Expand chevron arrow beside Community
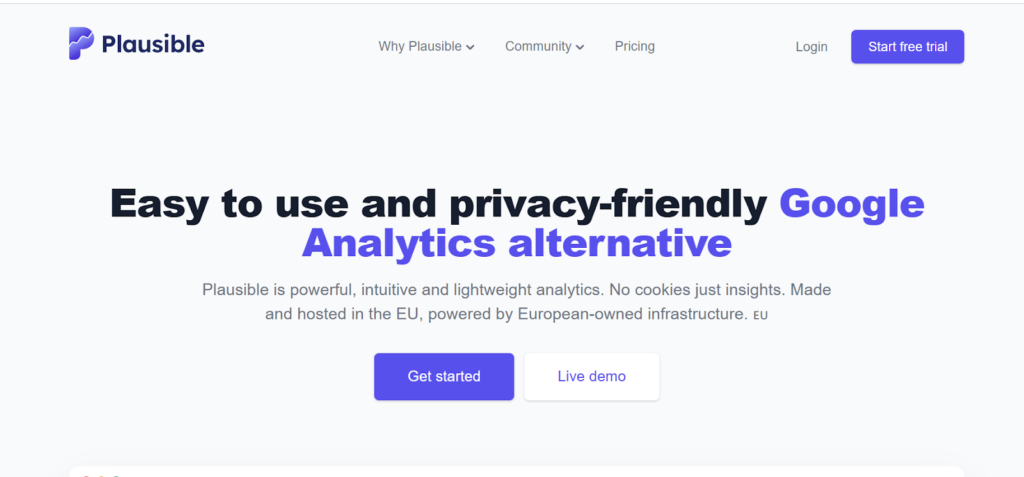 580,47
